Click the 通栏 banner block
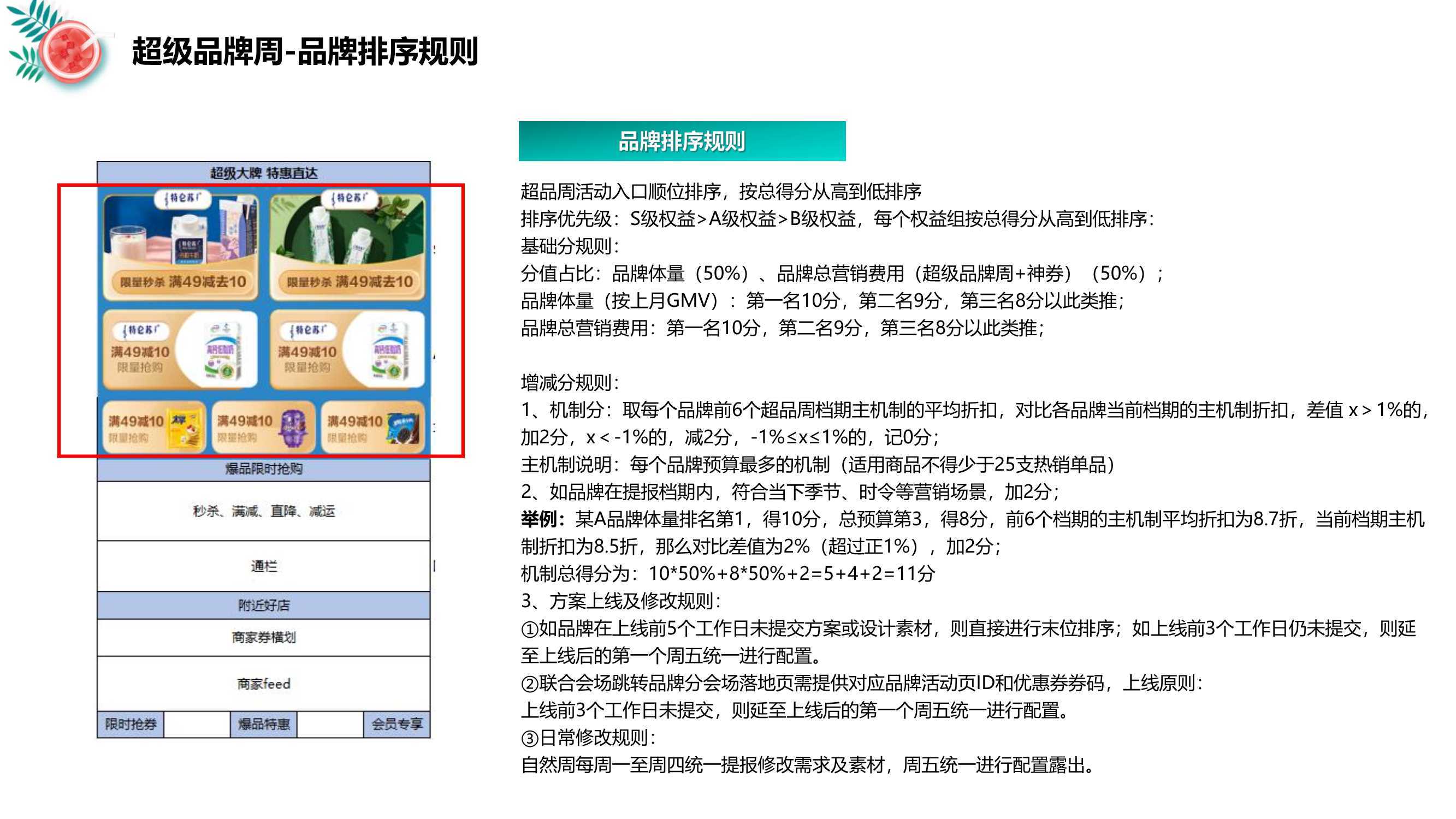The height and width of the screenshot is (819, 1456). click(x=263, y=566)
